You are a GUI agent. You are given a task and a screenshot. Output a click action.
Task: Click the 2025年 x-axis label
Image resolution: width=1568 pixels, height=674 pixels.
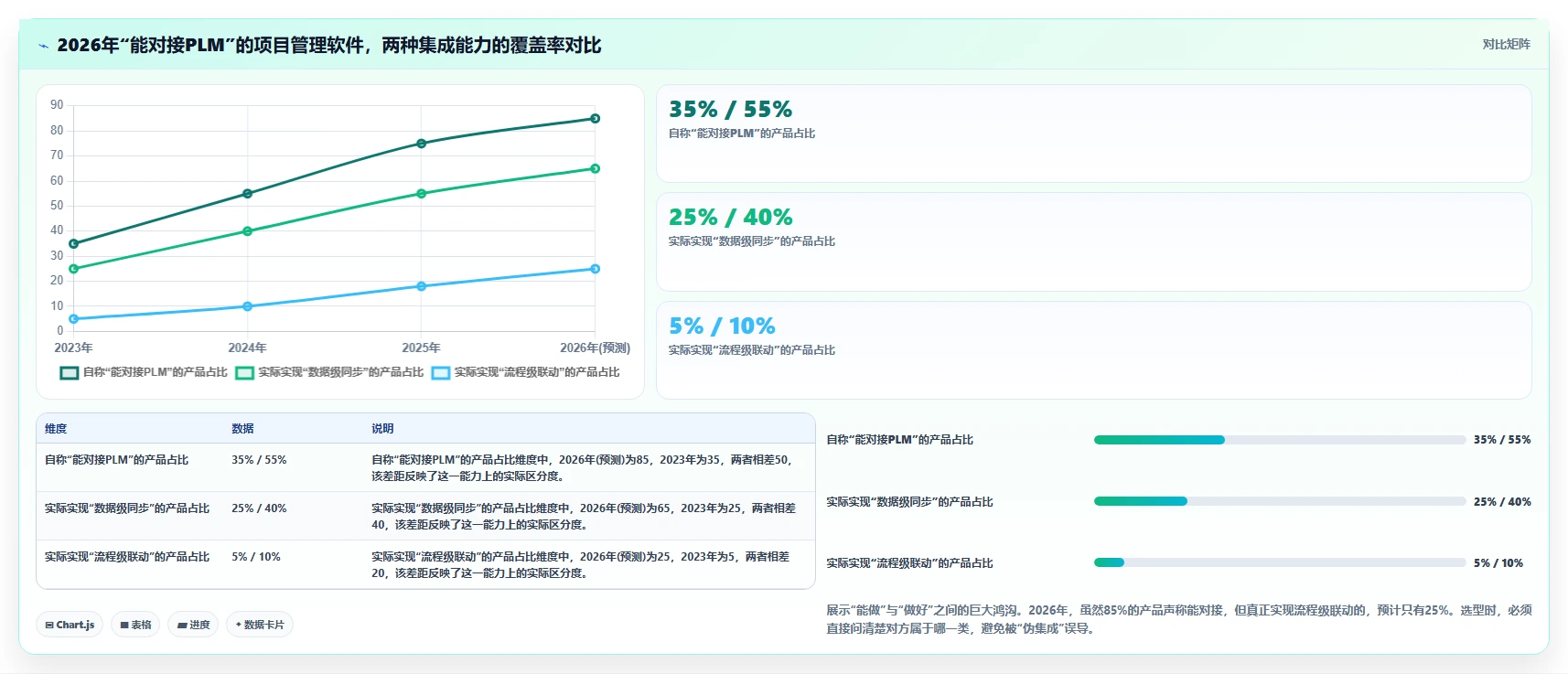click(x=421, y=348)
